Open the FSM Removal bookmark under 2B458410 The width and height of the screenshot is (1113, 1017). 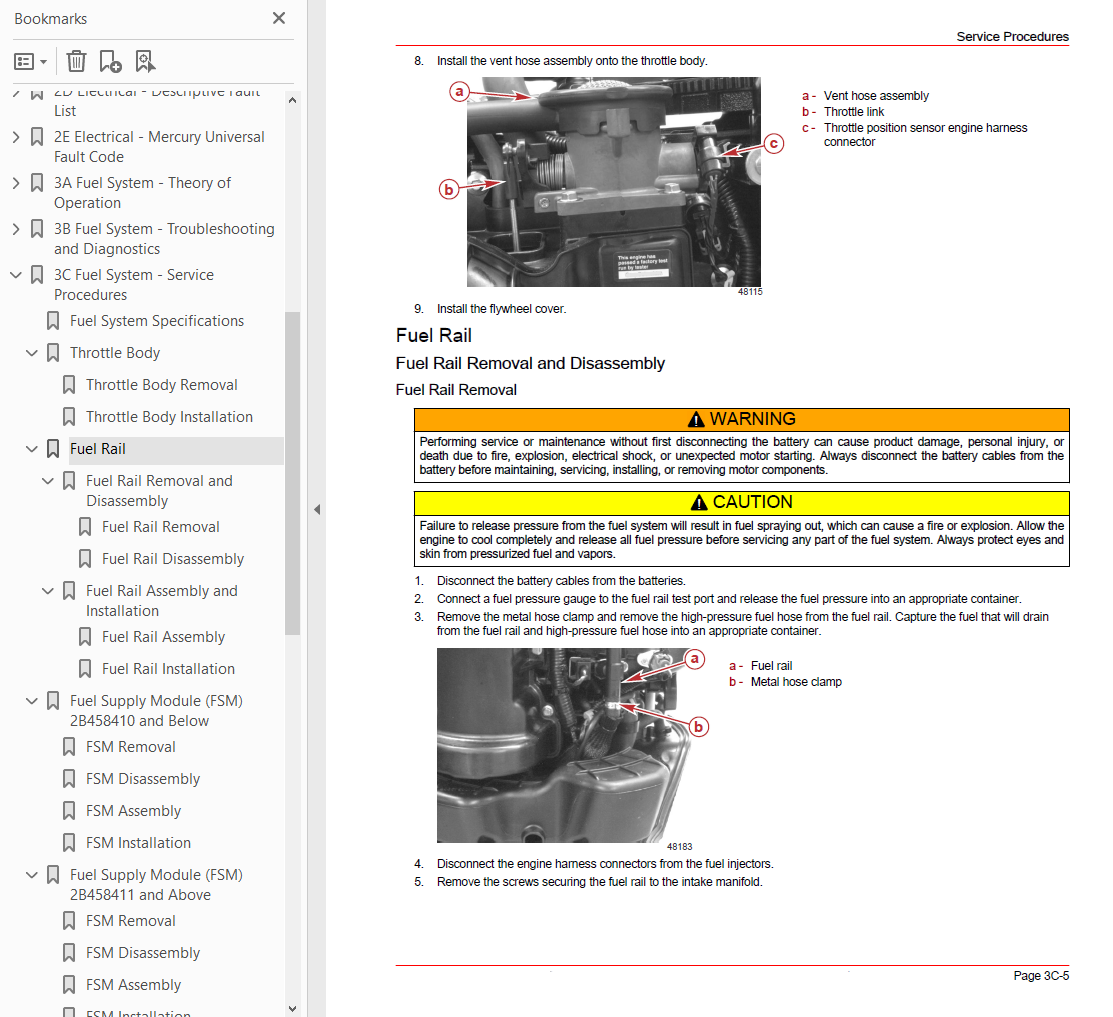(131, 747)
